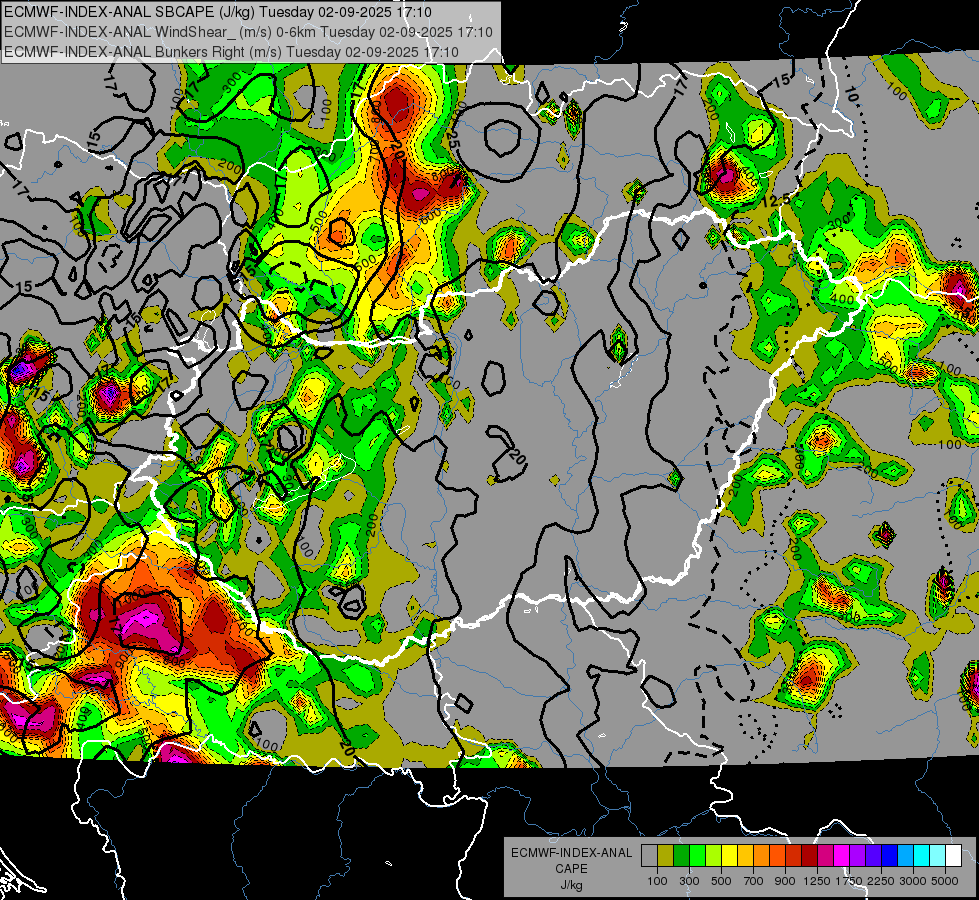Viewport: 979px width, 900px height.
Task: Click the dark green legend swatch
Action: [x=681, y=856]
